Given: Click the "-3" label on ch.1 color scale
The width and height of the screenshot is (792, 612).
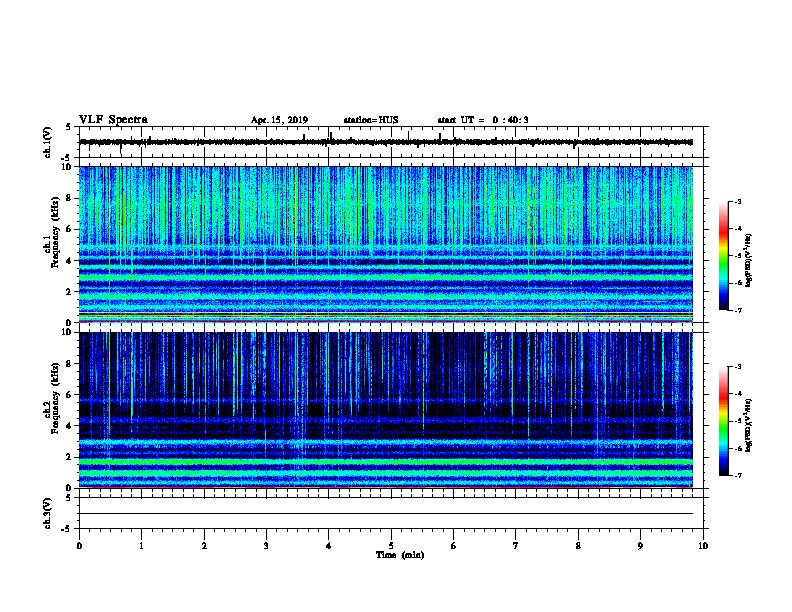Looking at the screenshot, I should [737, 202].
